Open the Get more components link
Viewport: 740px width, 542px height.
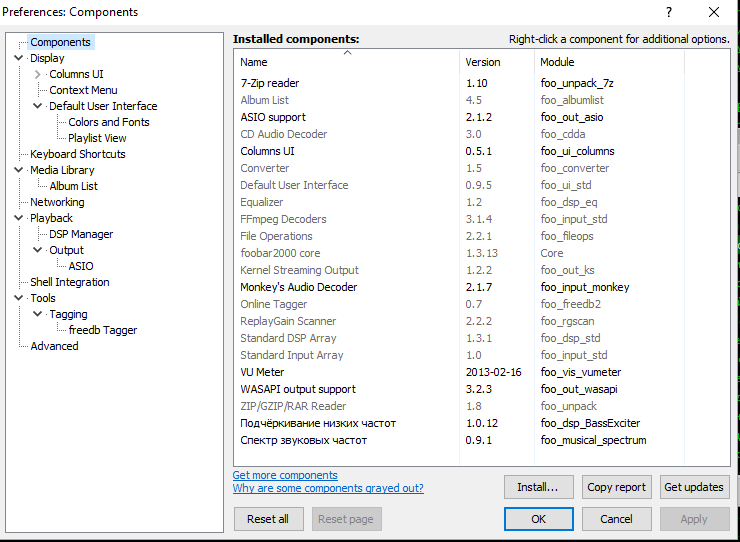285,475
